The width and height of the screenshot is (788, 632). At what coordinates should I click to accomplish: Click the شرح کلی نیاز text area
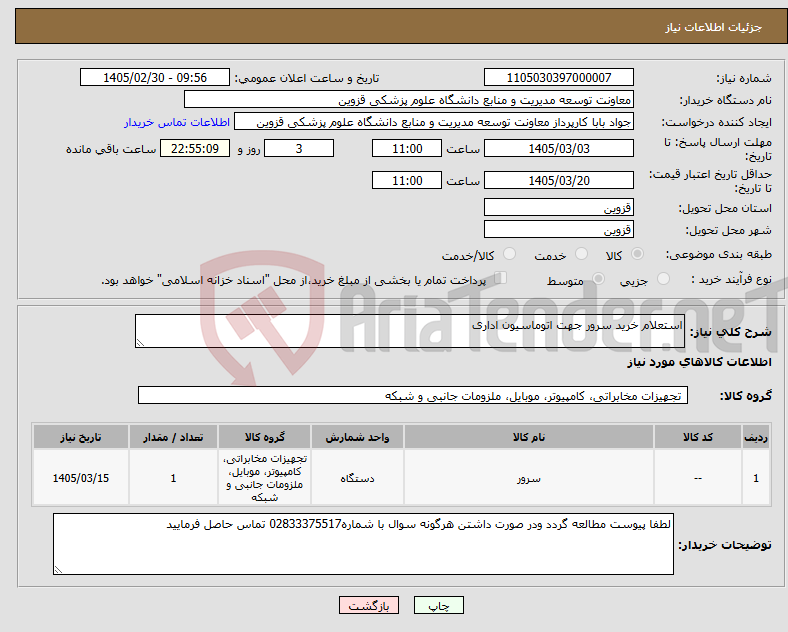coord(410,331)
